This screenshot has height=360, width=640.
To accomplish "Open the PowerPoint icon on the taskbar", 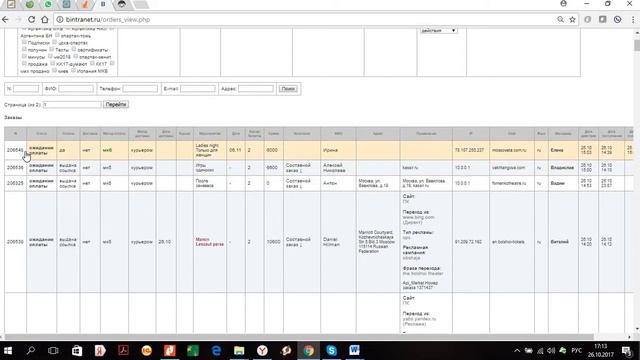I will [x=169, y=350].
